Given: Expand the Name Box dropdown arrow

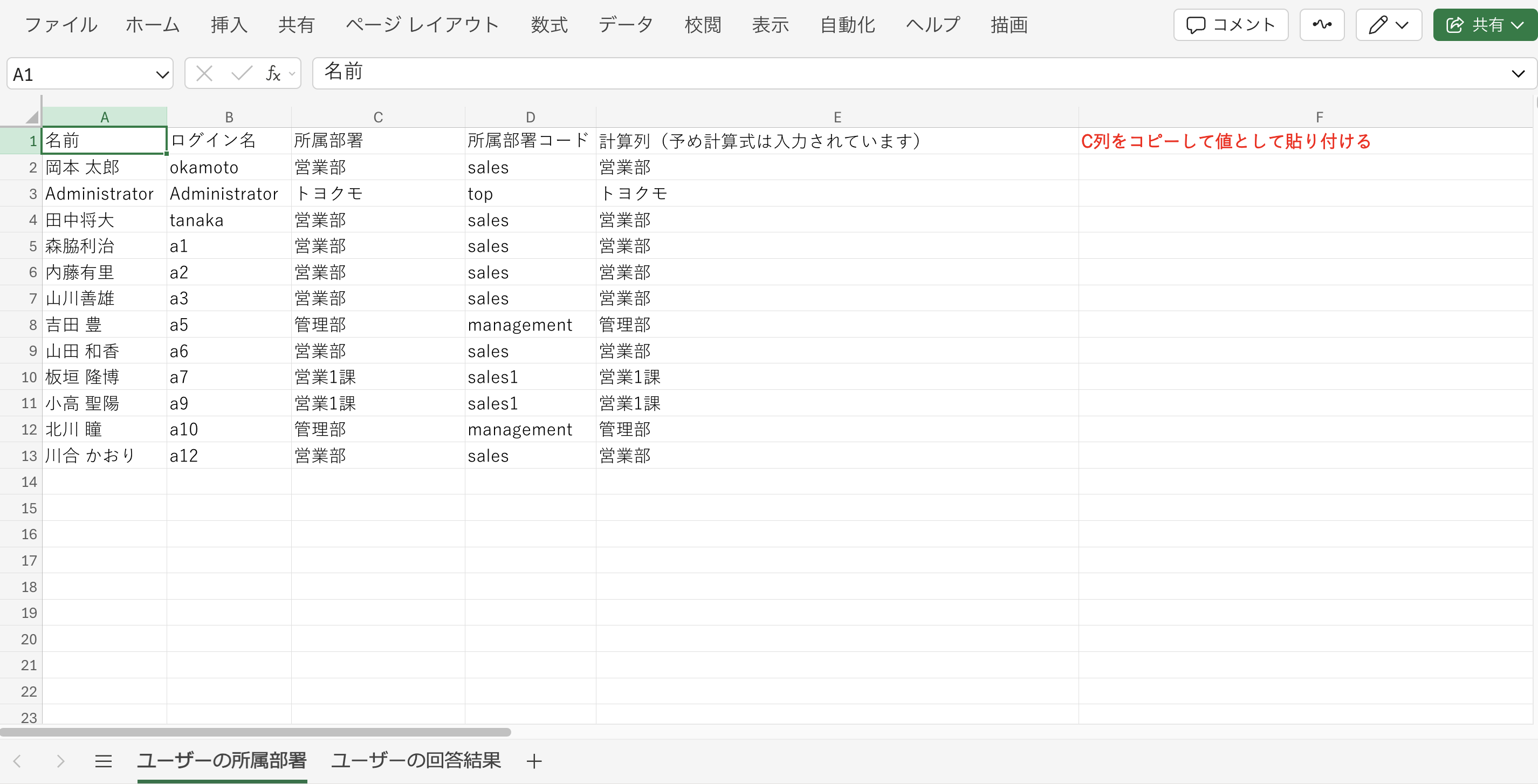Looking at the screenshot, I should pyautogui.click(x=162, y=74).
